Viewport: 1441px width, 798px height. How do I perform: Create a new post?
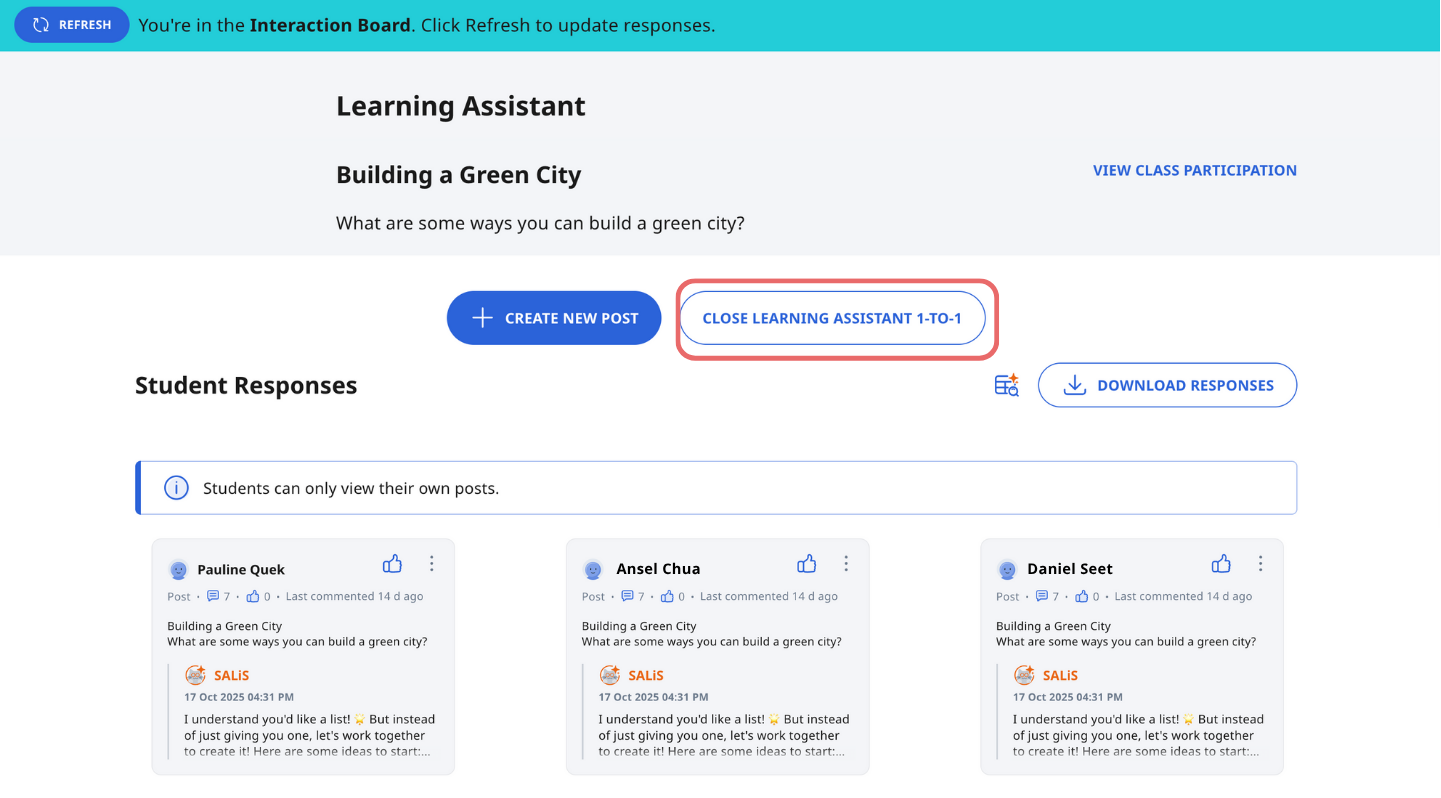pyautogui.click(x=554, y=318)
